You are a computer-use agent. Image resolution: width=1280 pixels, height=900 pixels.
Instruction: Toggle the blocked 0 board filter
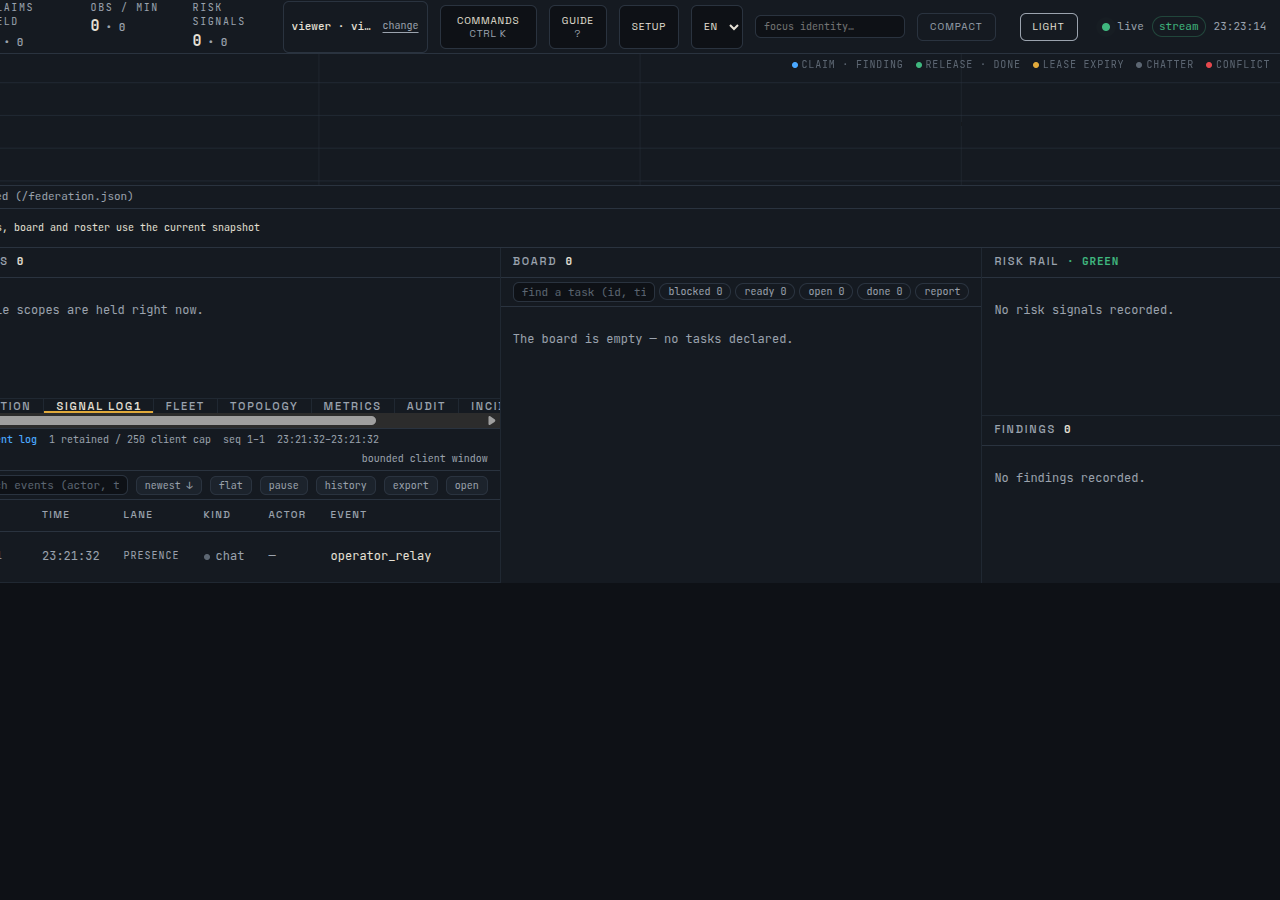695,292
